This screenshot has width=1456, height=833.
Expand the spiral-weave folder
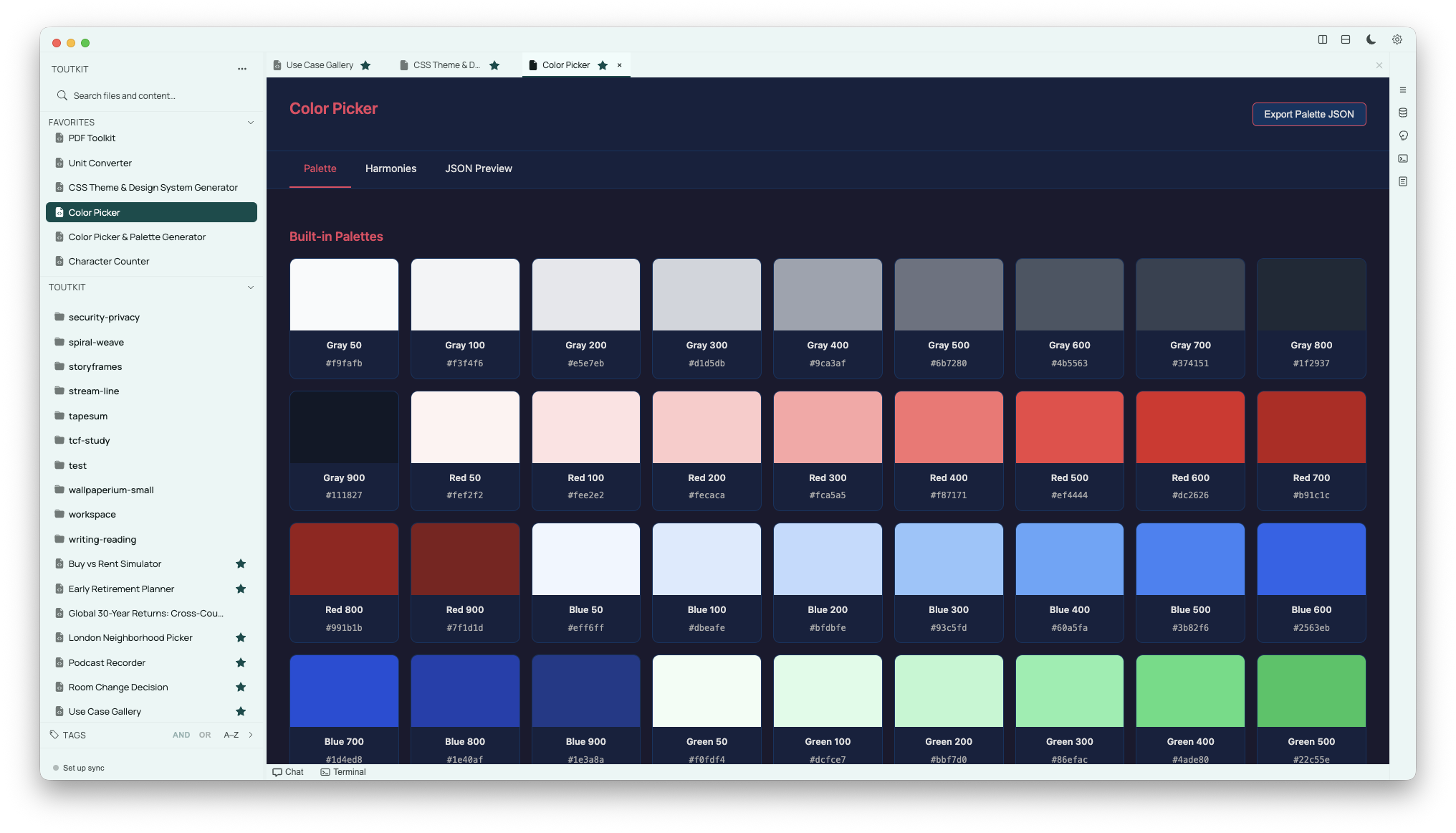[151, 342]
